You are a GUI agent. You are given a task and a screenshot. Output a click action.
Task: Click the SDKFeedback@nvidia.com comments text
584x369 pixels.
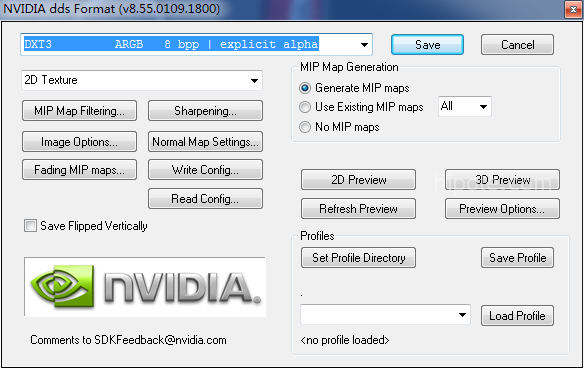pos(128,340)
